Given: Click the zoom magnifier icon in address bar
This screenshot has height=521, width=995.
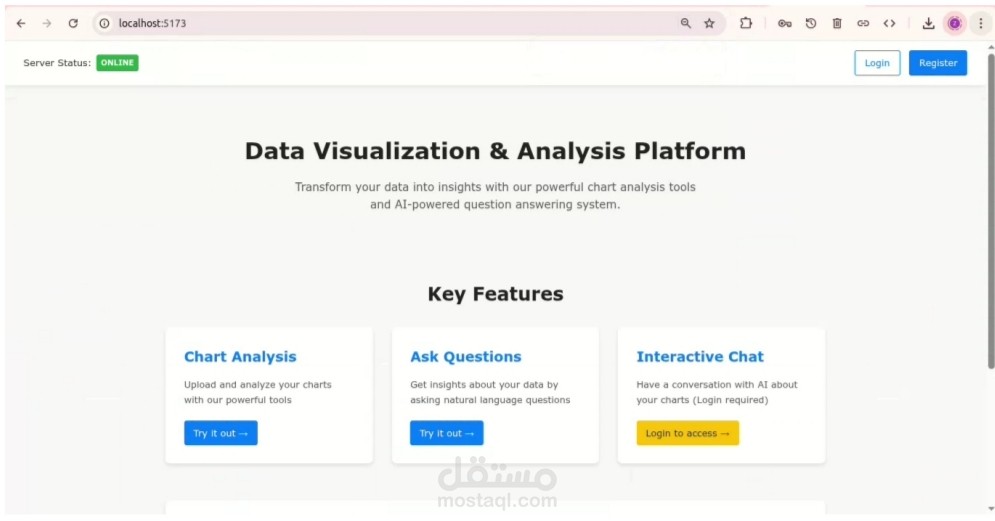Looking at the screenshot, I should point(685,23).
